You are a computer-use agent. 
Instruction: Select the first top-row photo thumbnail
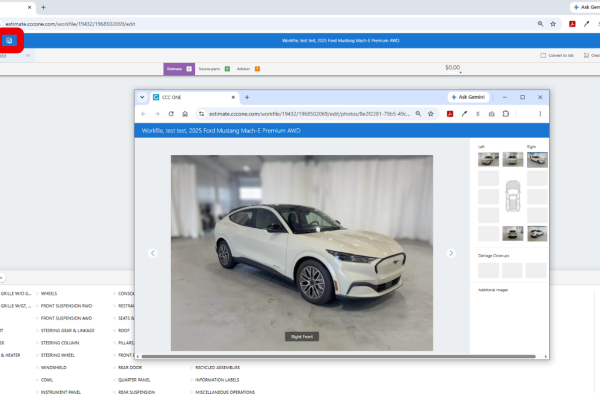tap(489, 159)
